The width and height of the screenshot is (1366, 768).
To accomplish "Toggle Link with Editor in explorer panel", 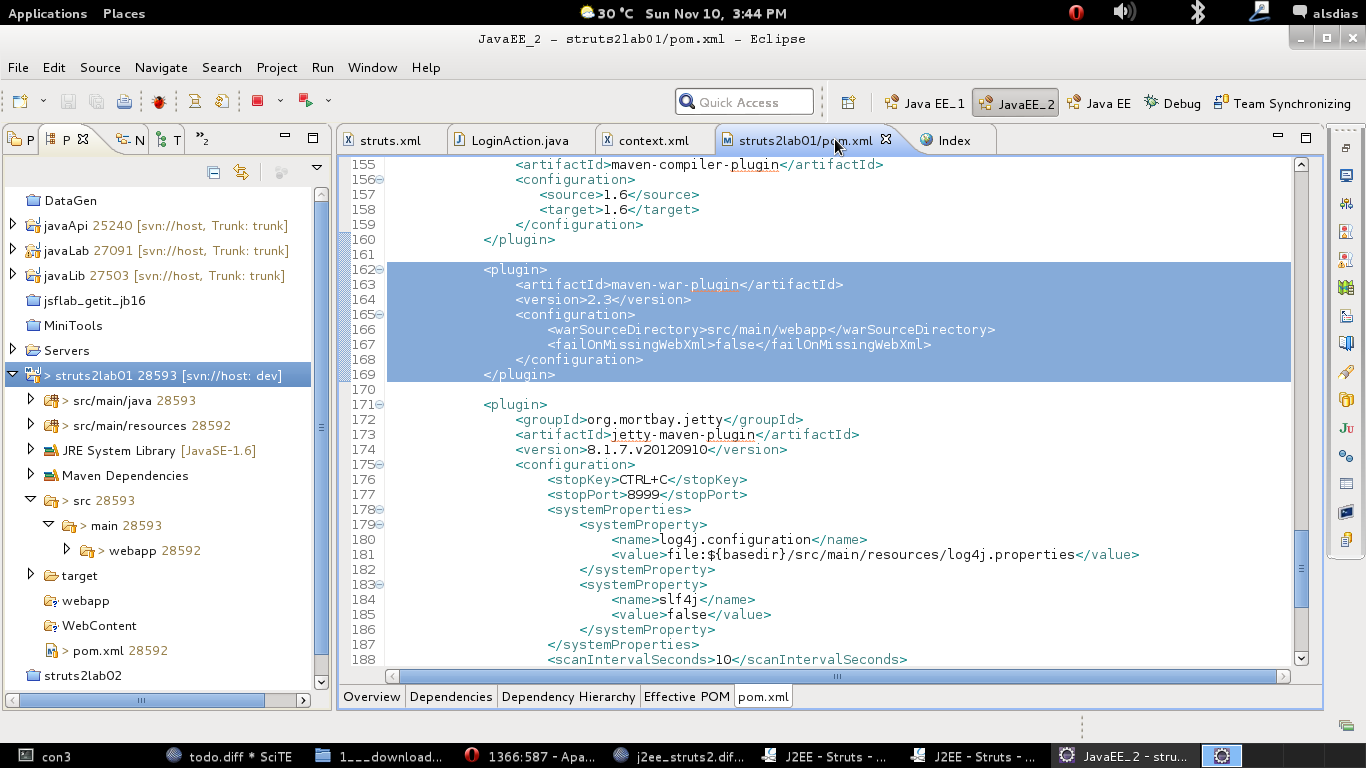I will click(241, 172).
